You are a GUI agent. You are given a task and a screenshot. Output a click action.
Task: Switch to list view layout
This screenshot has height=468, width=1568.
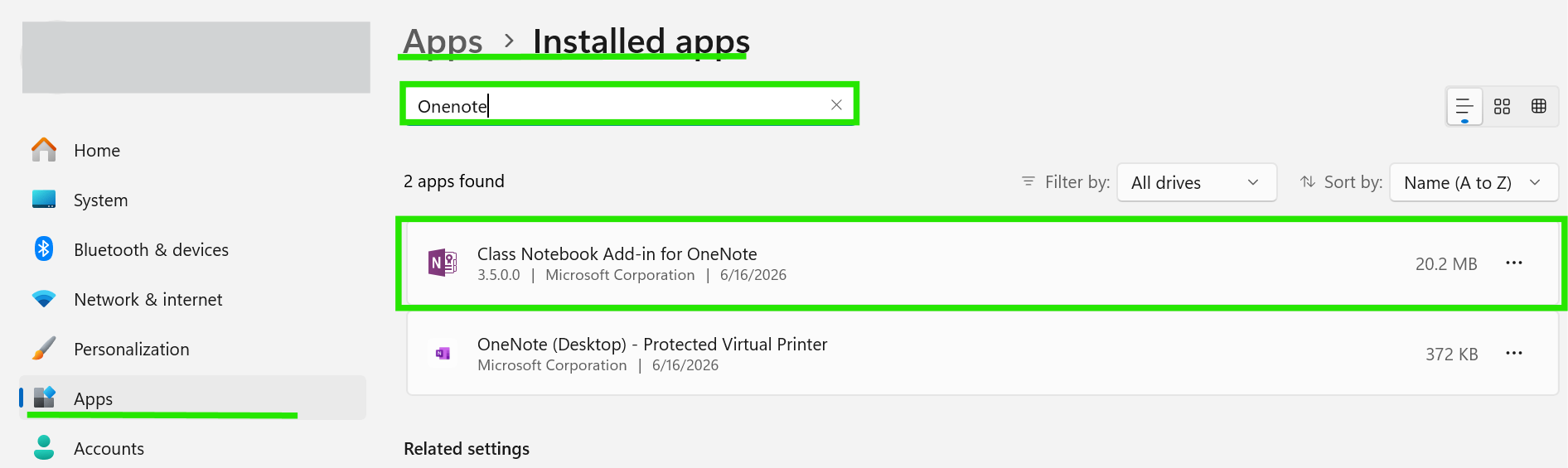tap(1464, 106)
